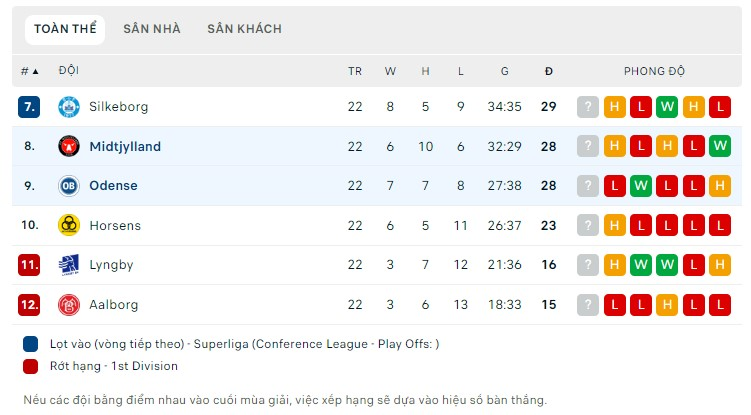Click the Horsens yellow crest icon

(68, 225)
